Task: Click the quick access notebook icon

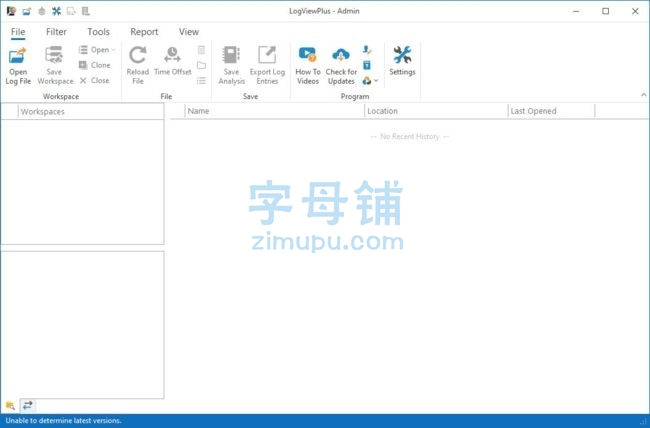Action: point(86,11)
